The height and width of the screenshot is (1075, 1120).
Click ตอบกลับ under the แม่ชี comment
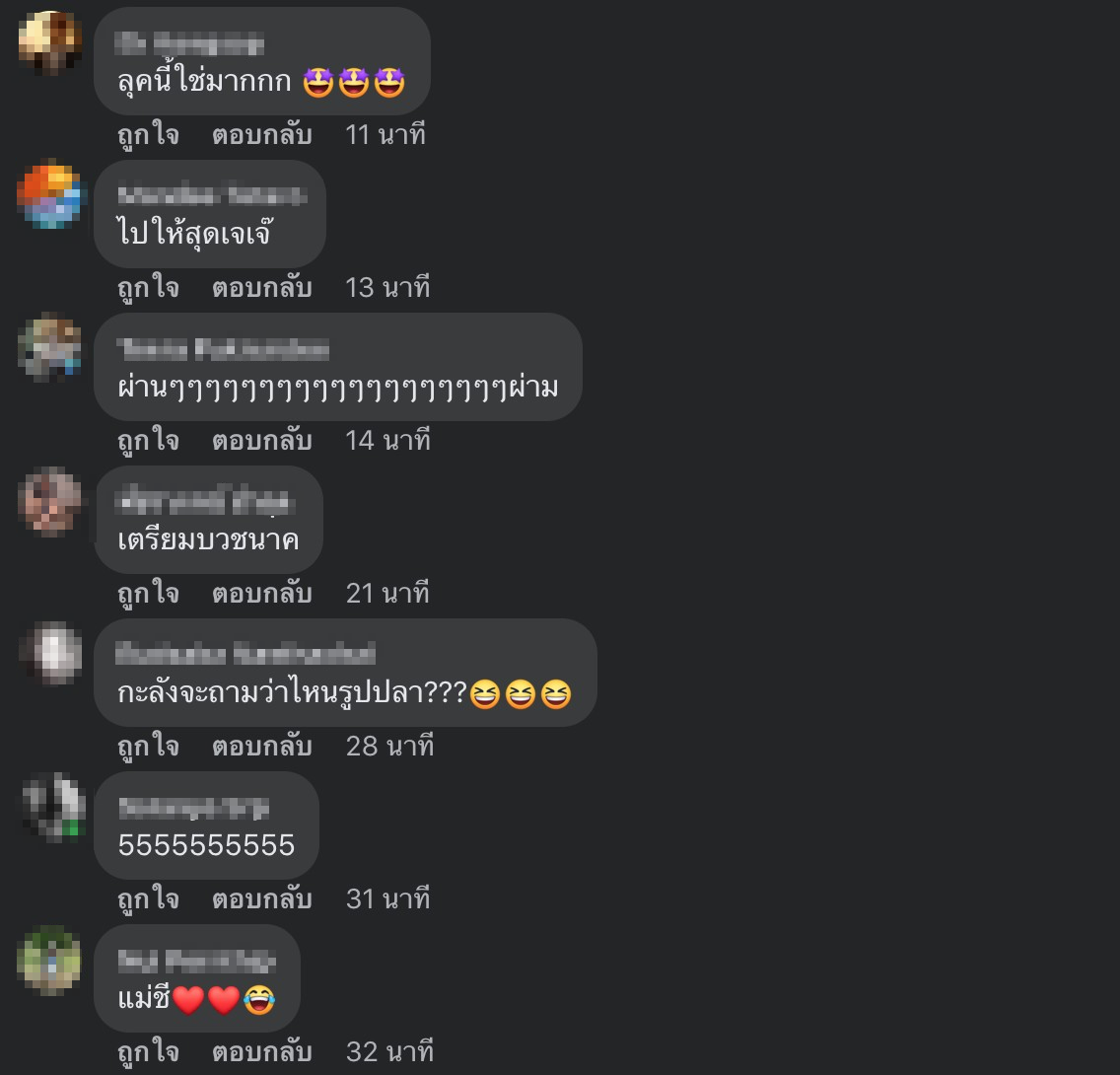click(261, 1051)
